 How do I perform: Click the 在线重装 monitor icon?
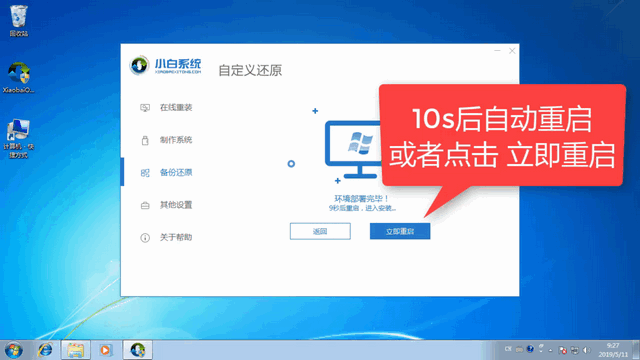[x=145, y=108]
